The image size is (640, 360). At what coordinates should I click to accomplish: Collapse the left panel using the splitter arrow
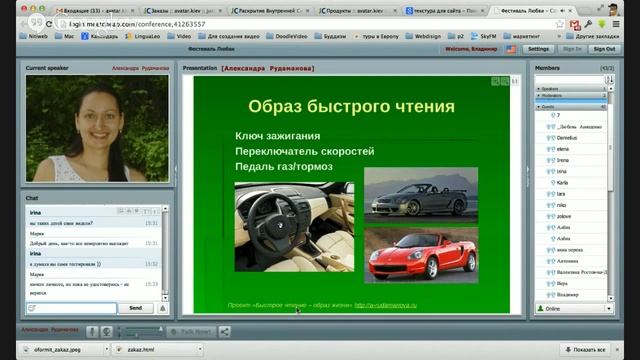pos(176,170)
